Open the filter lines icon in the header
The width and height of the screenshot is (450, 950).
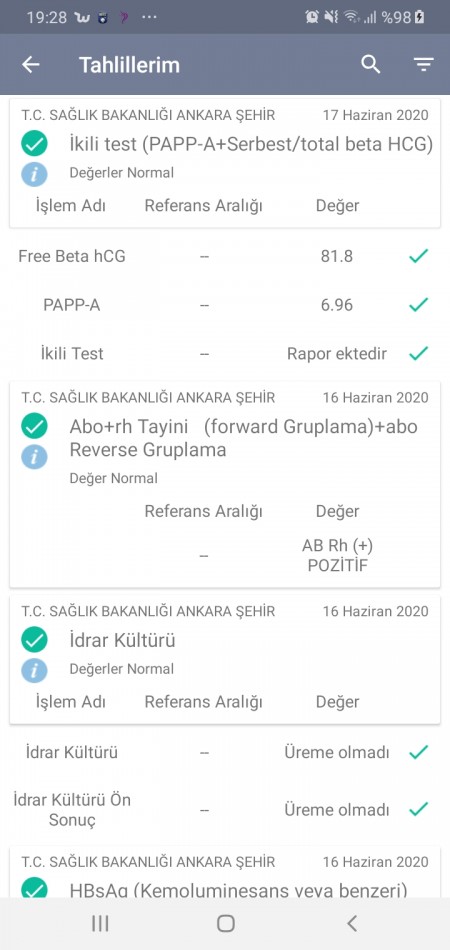tap(424, 65)
